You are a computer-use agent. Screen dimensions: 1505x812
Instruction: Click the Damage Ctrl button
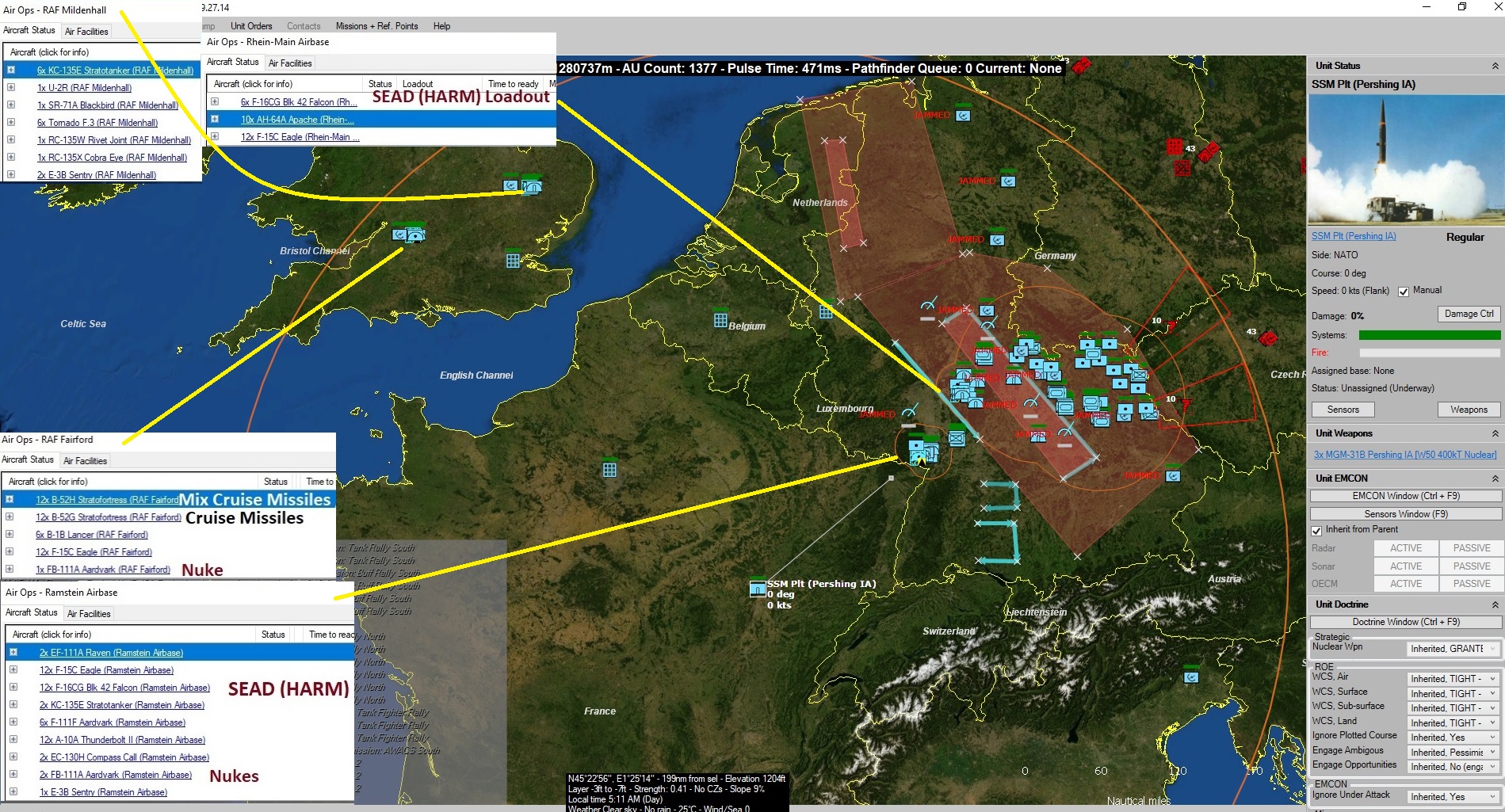(x=1469, y=314)
